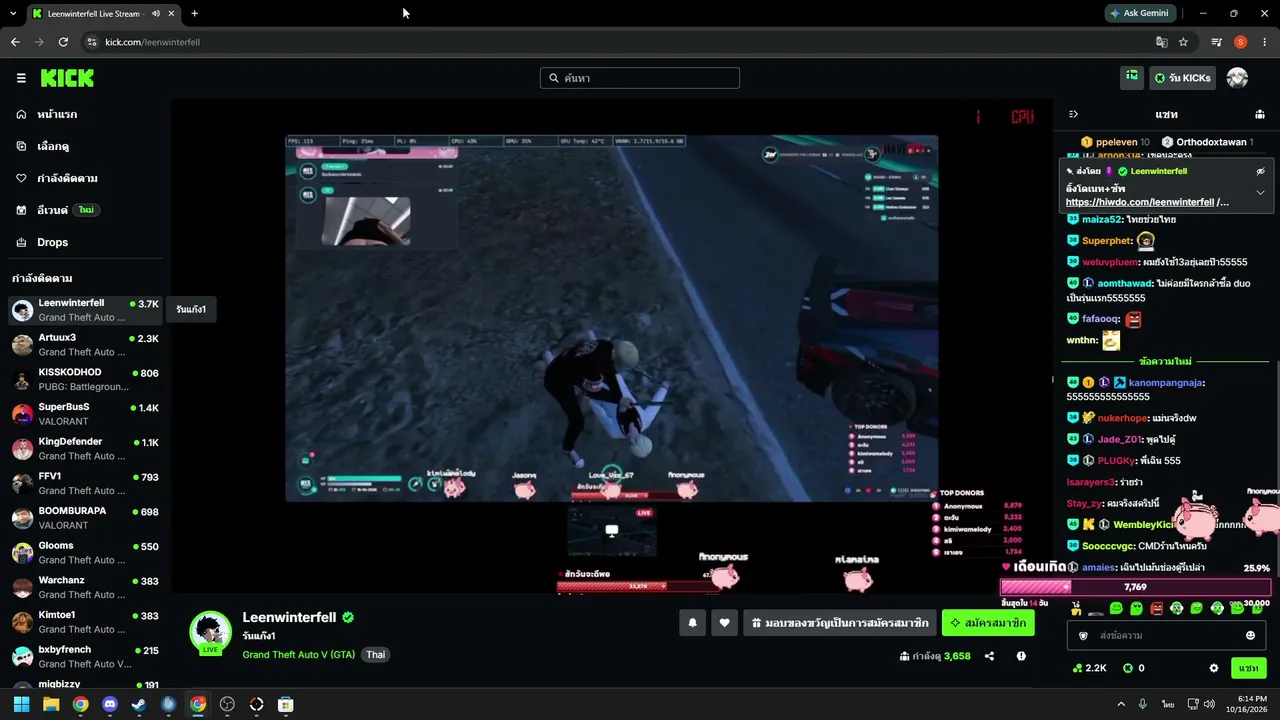The image size is (1280, 720).
Task: Open Discord from the taskbar
Action: (x=110, y=704)
